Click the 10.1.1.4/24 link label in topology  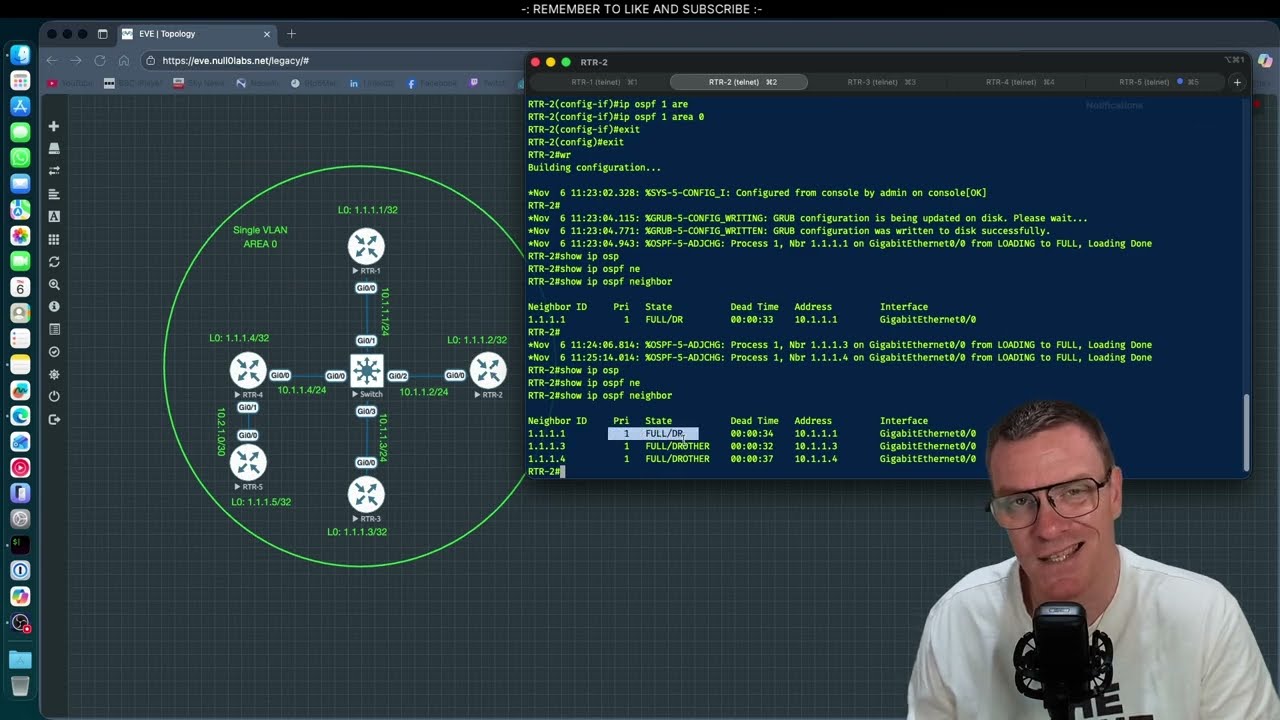[x=302, y=390]
